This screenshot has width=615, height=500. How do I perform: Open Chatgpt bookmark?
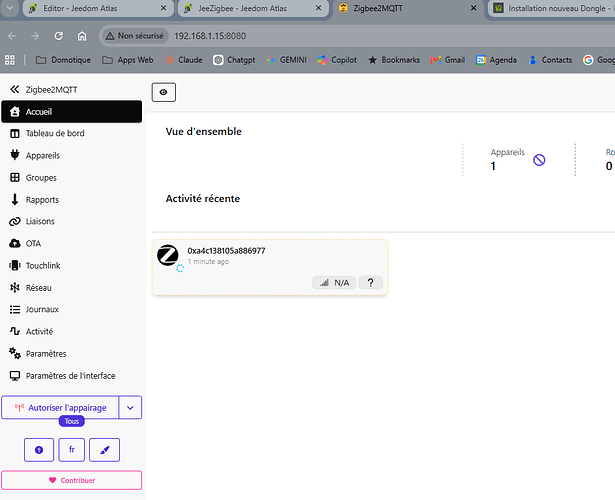234,60
